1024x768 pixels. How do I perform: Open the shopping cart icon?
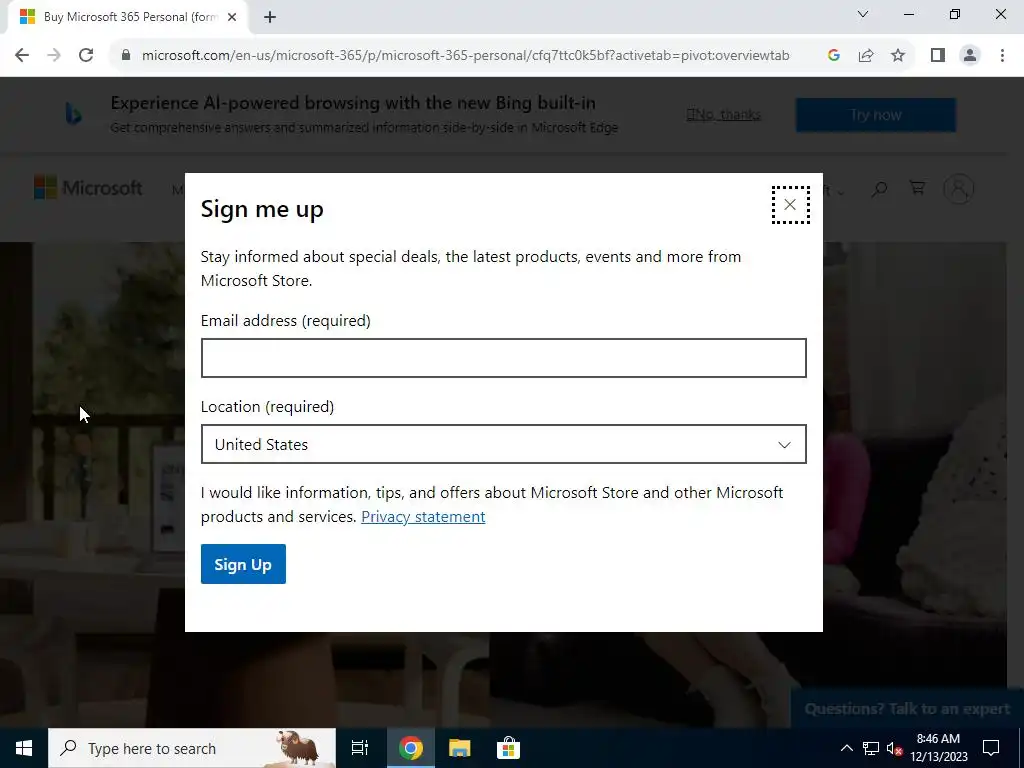[918, 188]
